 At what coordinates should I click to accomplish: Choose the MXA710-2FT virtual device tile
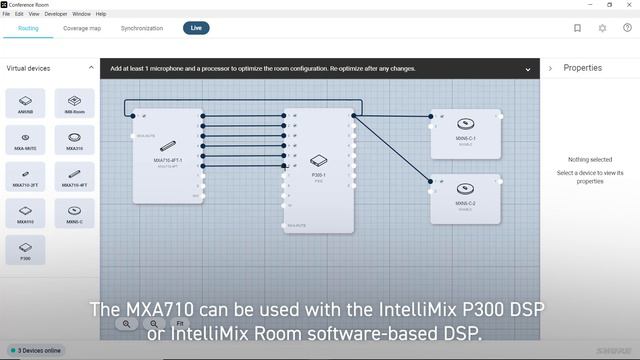[25, 177]
